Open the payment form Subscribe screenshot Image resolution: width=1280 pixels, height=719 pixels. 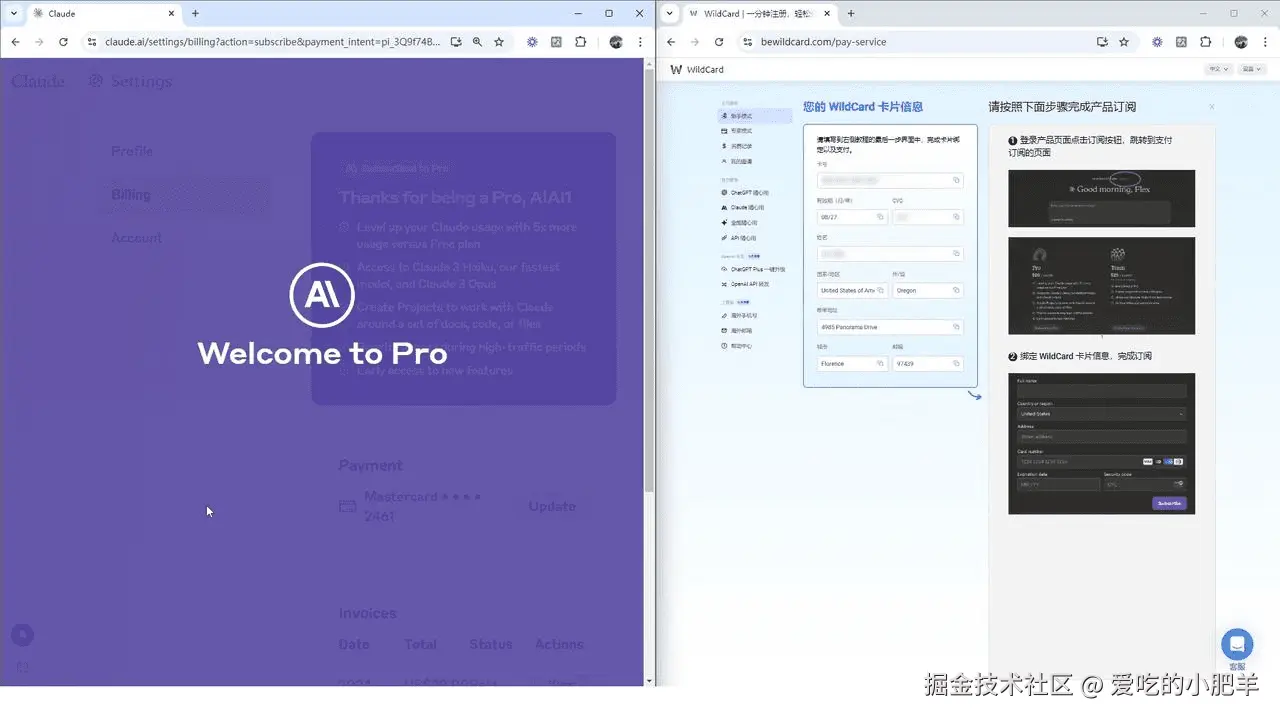coord(1101,444)
